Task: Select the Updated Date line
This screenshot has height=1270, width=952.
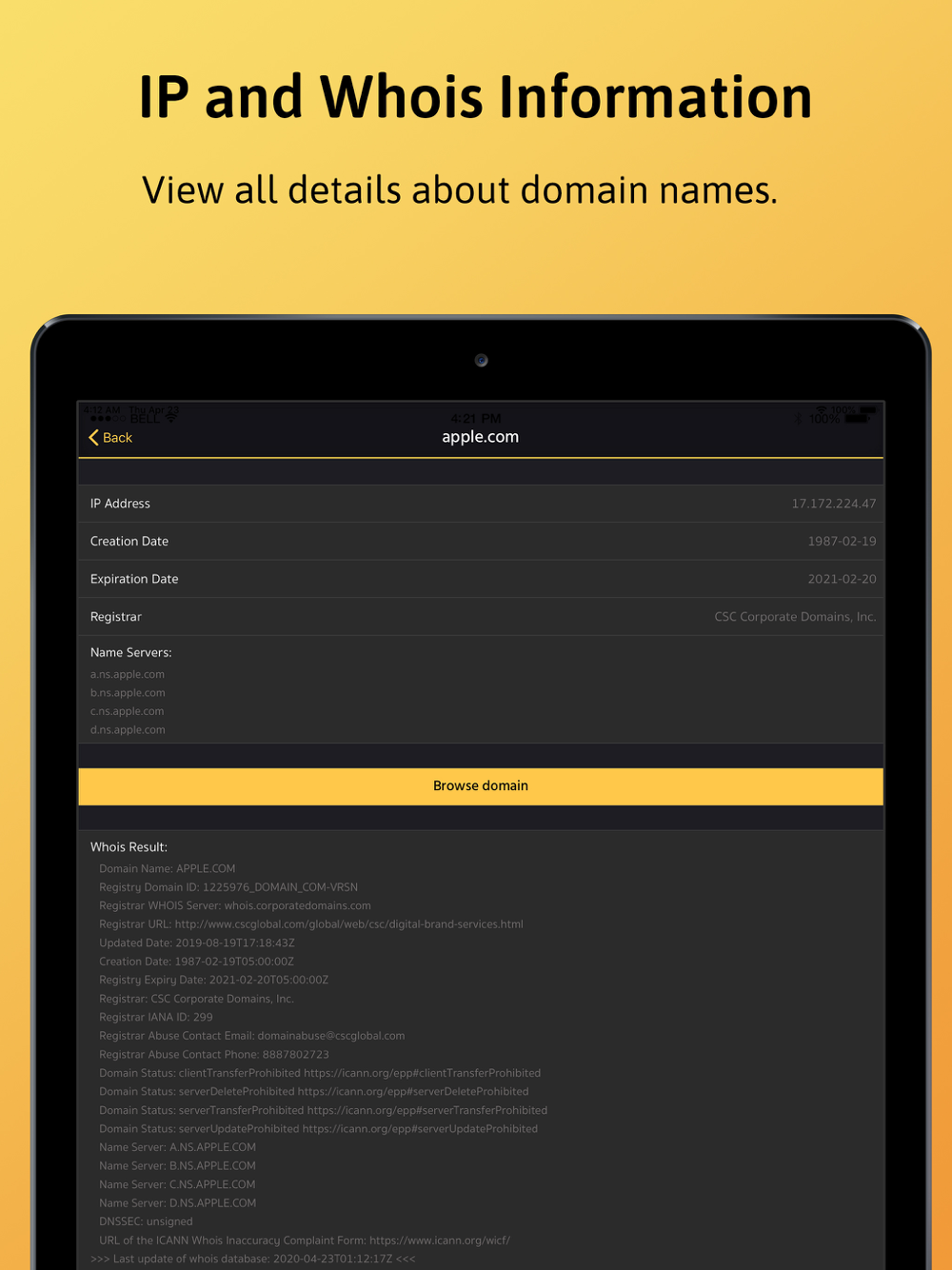Action: coord(197,943)
